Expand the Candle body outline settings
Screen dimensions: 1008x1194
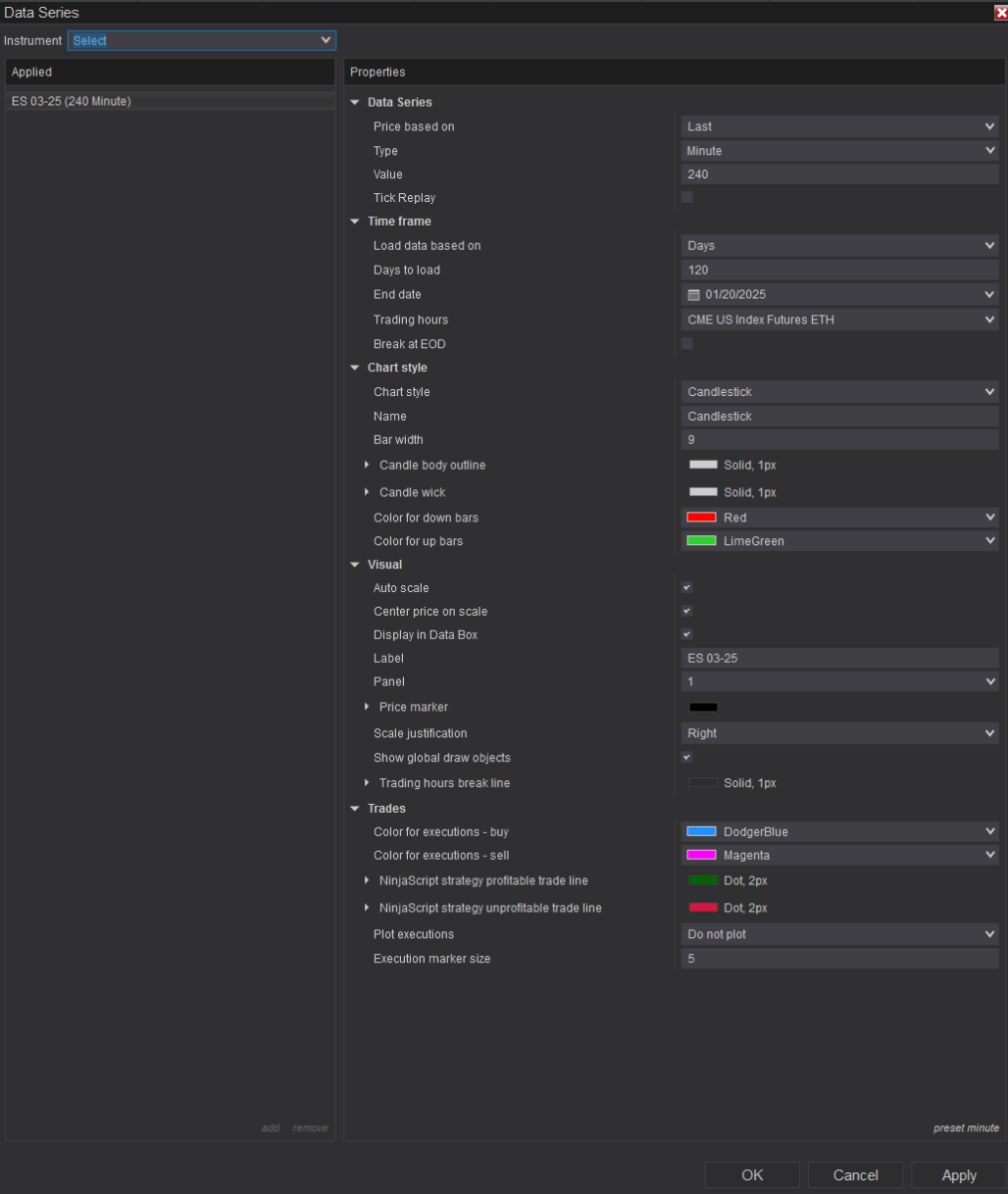click(x=367, y=465)
